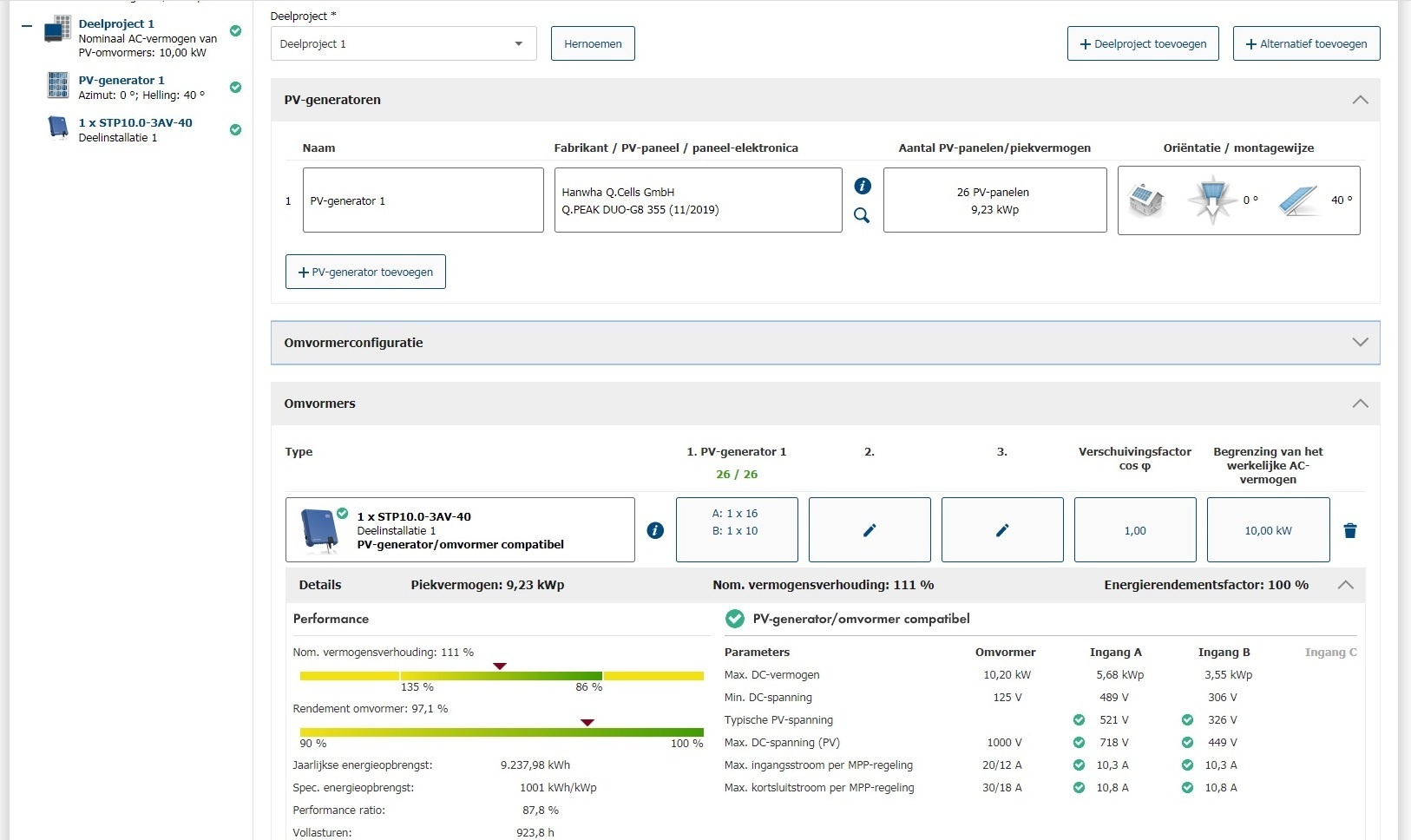
Task: Click green status check next to Deelproject 1
Action: click(235, 31)
